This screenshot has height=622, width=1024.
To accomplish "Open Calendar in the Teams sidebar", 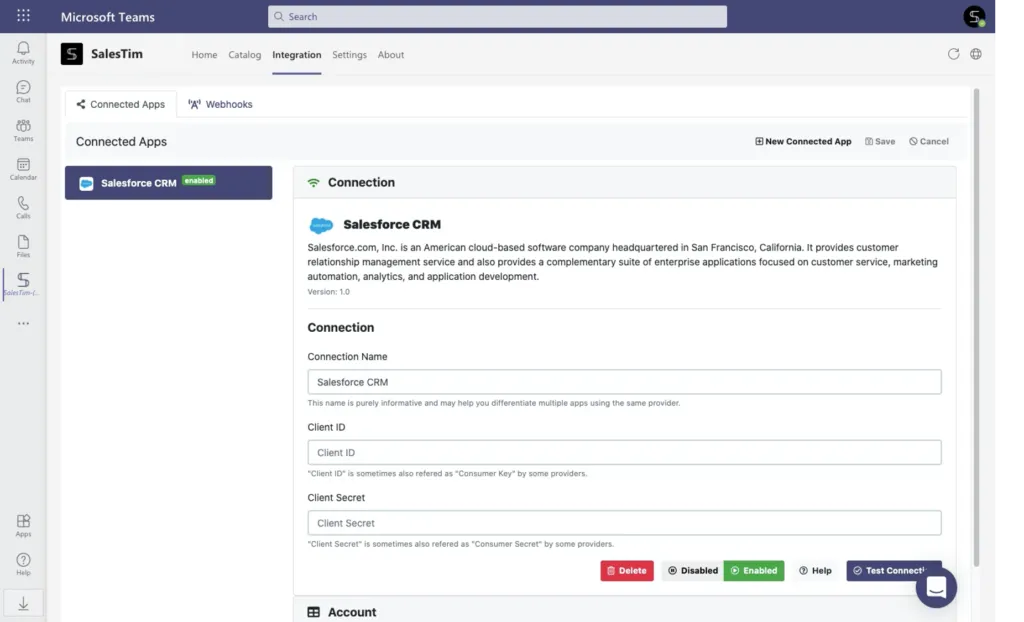I will (24, 169).
